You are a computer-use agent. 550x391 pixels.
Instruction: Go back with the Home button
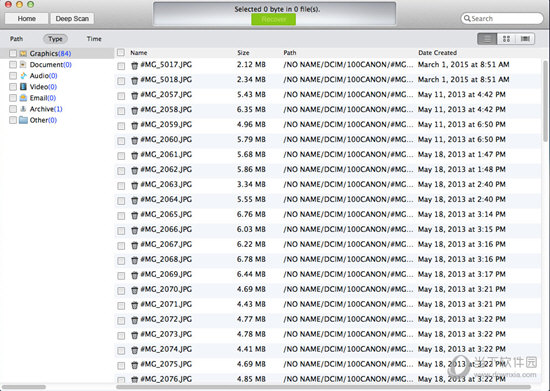(x=27, y=19)
